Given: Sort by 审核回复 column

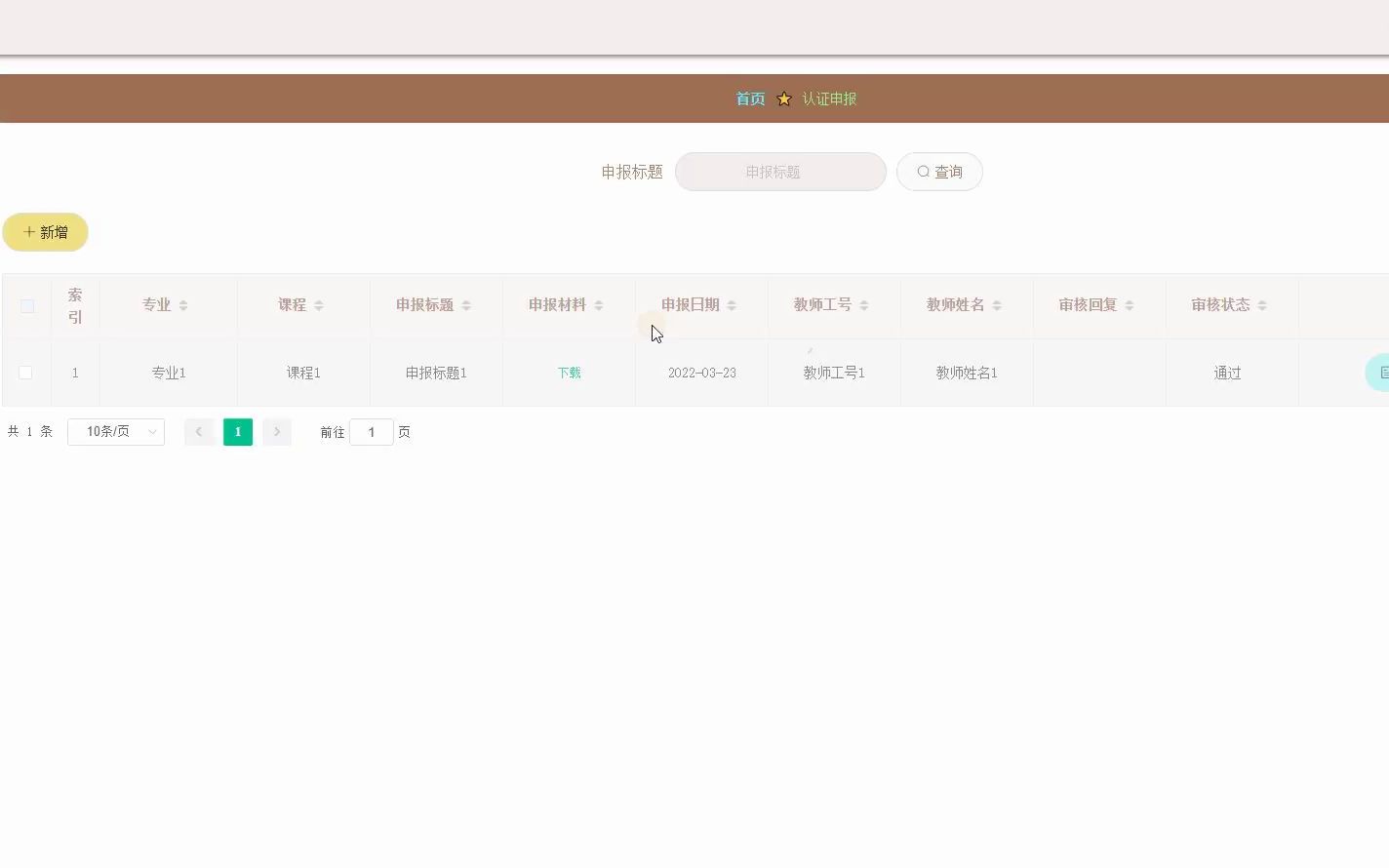Looking at the screenshot, I should (x=1130, y=305).
